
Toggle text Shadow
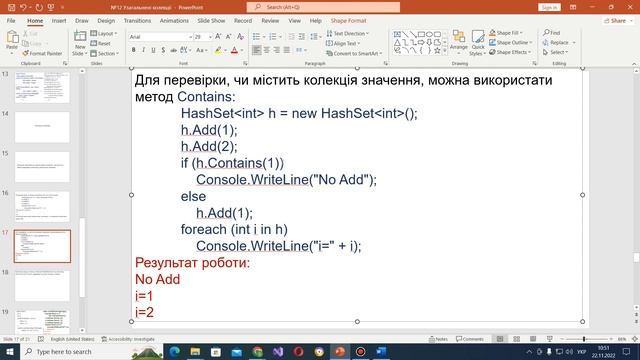(x=163, y=50)
